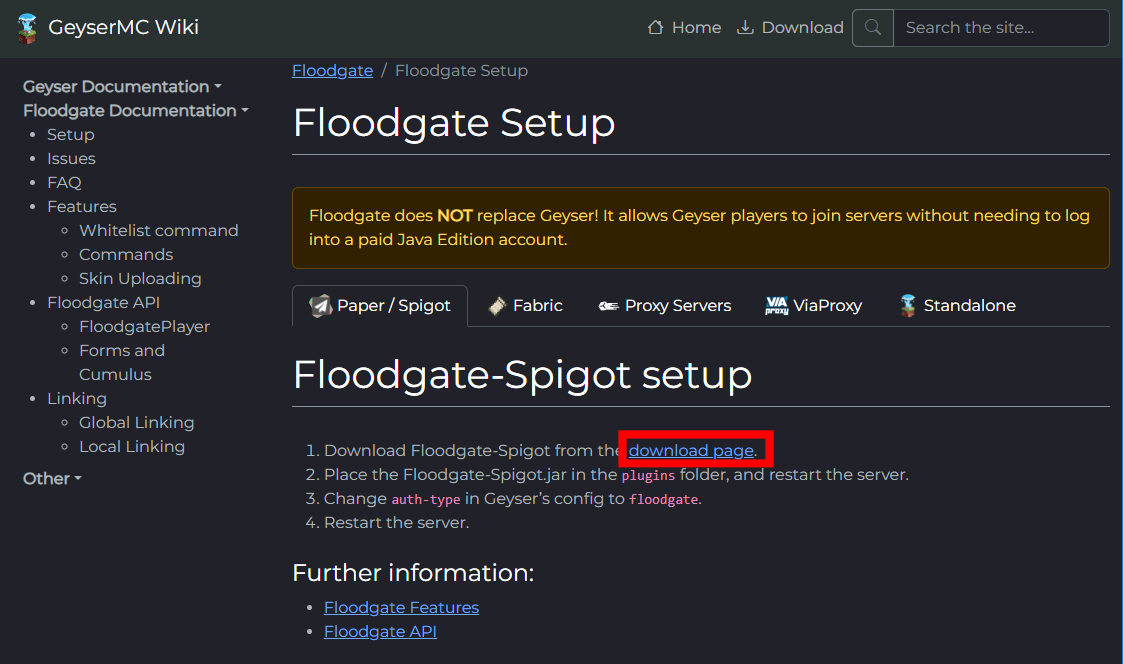This screenshot has height=664, width=1123.
Task: Go to Home in the top navigation
Action: 684,28
